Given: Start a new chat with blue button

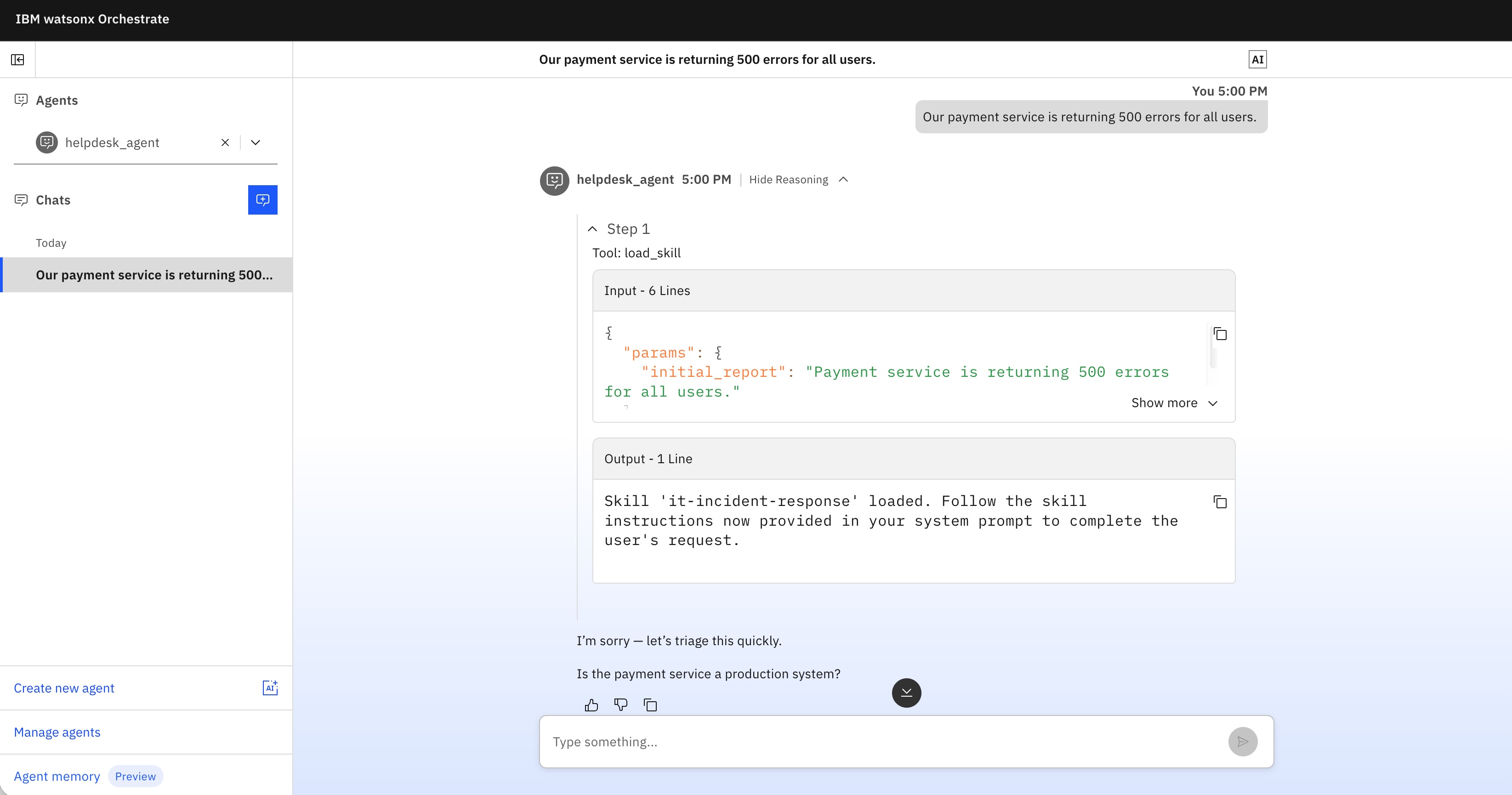Looking at the screenshot, I should [x=262, y=199].
